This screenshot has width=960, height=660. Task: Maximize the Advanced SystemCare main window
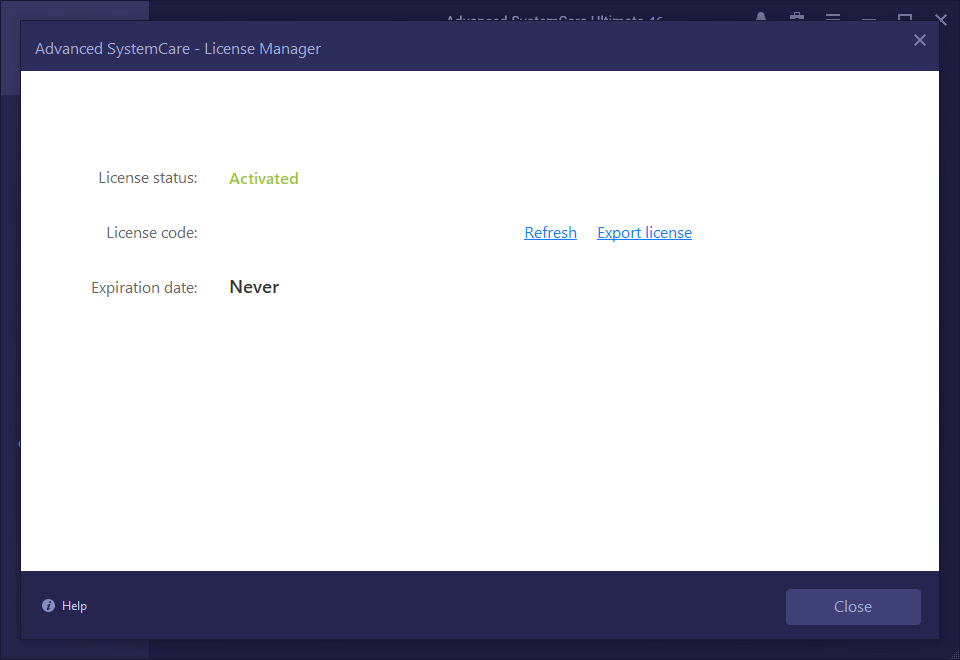pyautogui.click(x=905, y=18)
